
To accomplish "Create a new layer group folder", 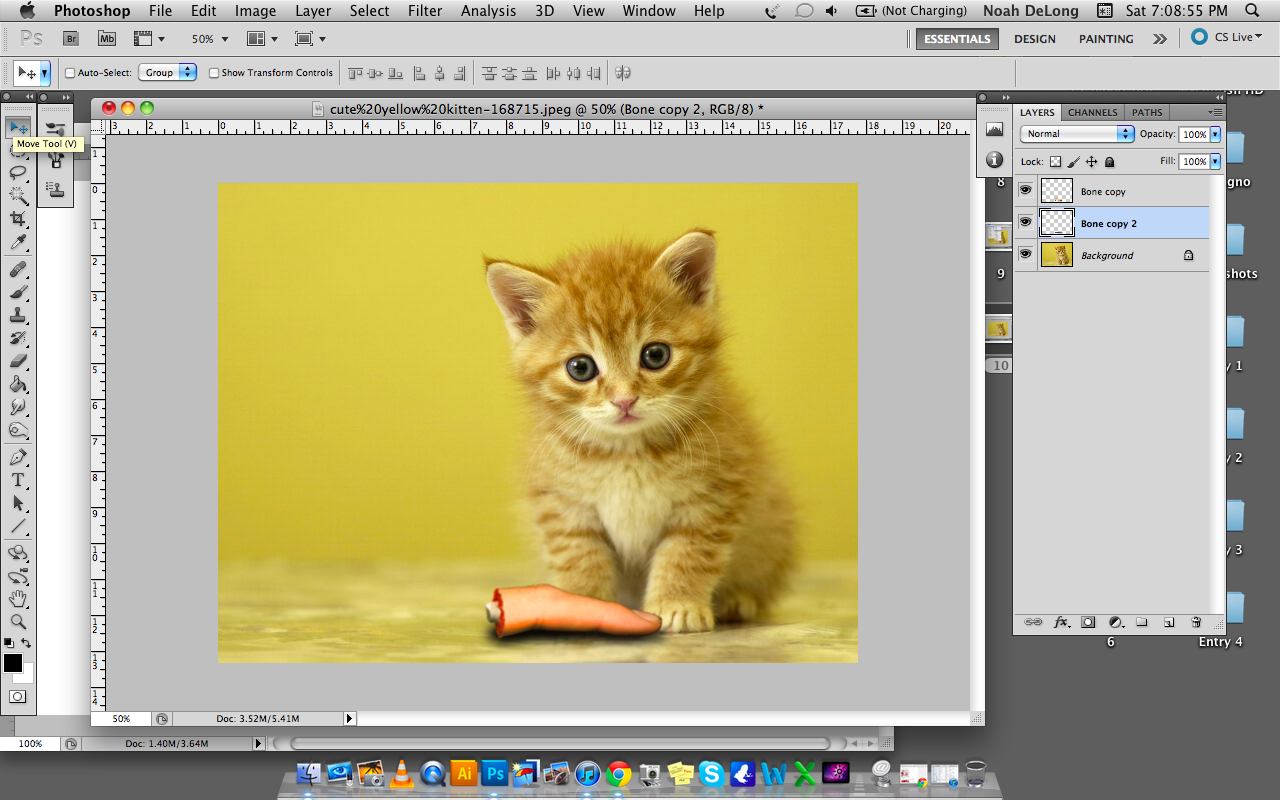I will 1142,622.
